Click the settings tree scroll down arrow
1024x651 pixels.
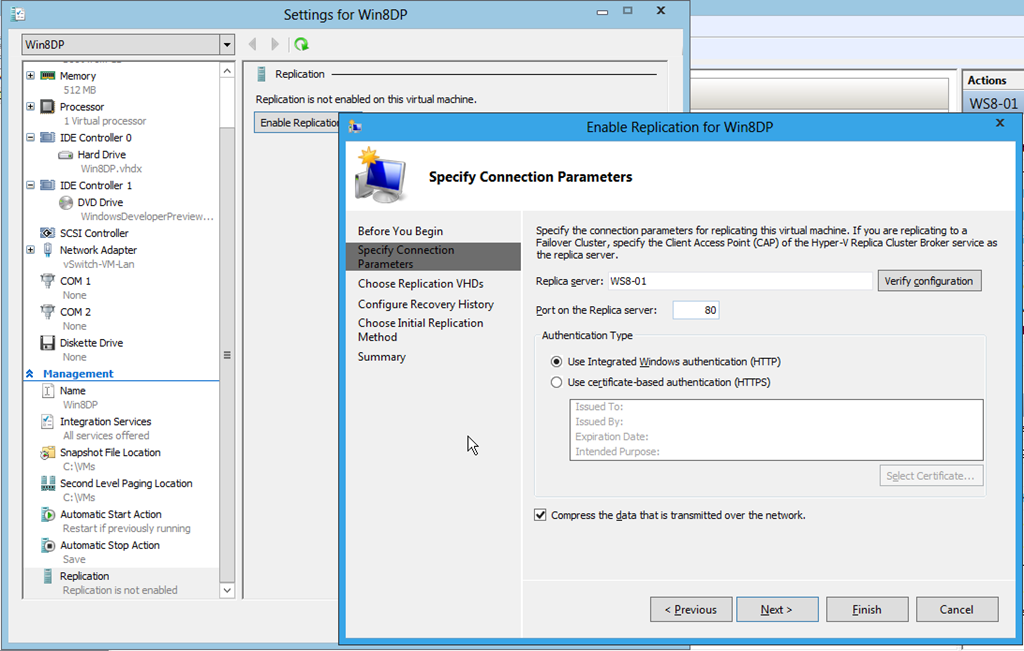[x=227, y=590]
